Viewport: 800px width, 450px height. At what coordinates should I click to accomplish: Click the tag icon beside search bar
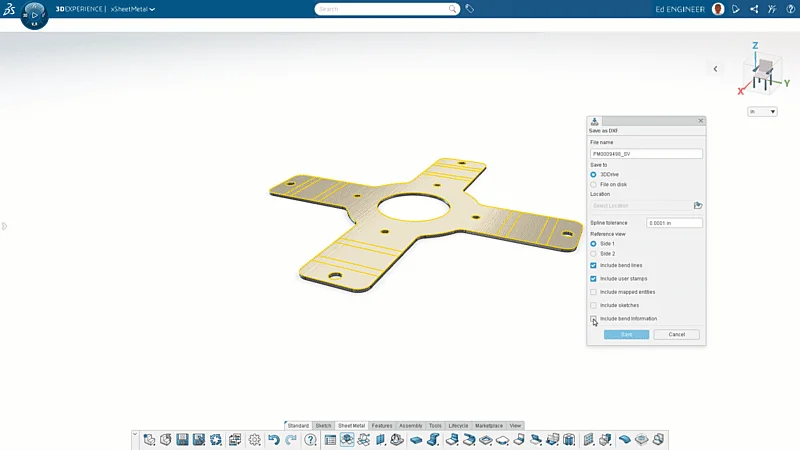pos(470,9)
